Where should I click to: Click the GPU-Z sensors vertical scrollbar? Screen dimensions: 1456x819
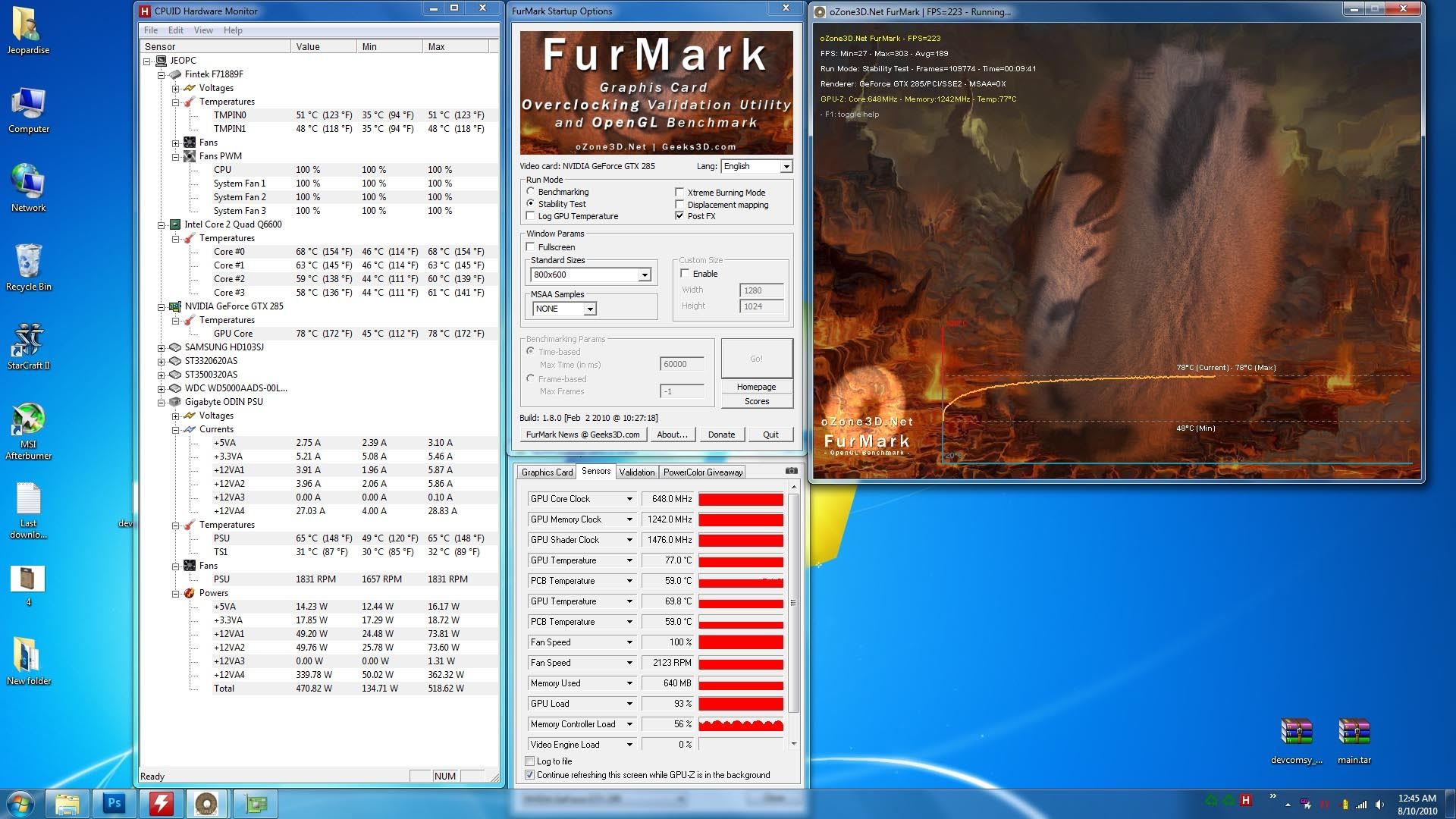point(793,603)
